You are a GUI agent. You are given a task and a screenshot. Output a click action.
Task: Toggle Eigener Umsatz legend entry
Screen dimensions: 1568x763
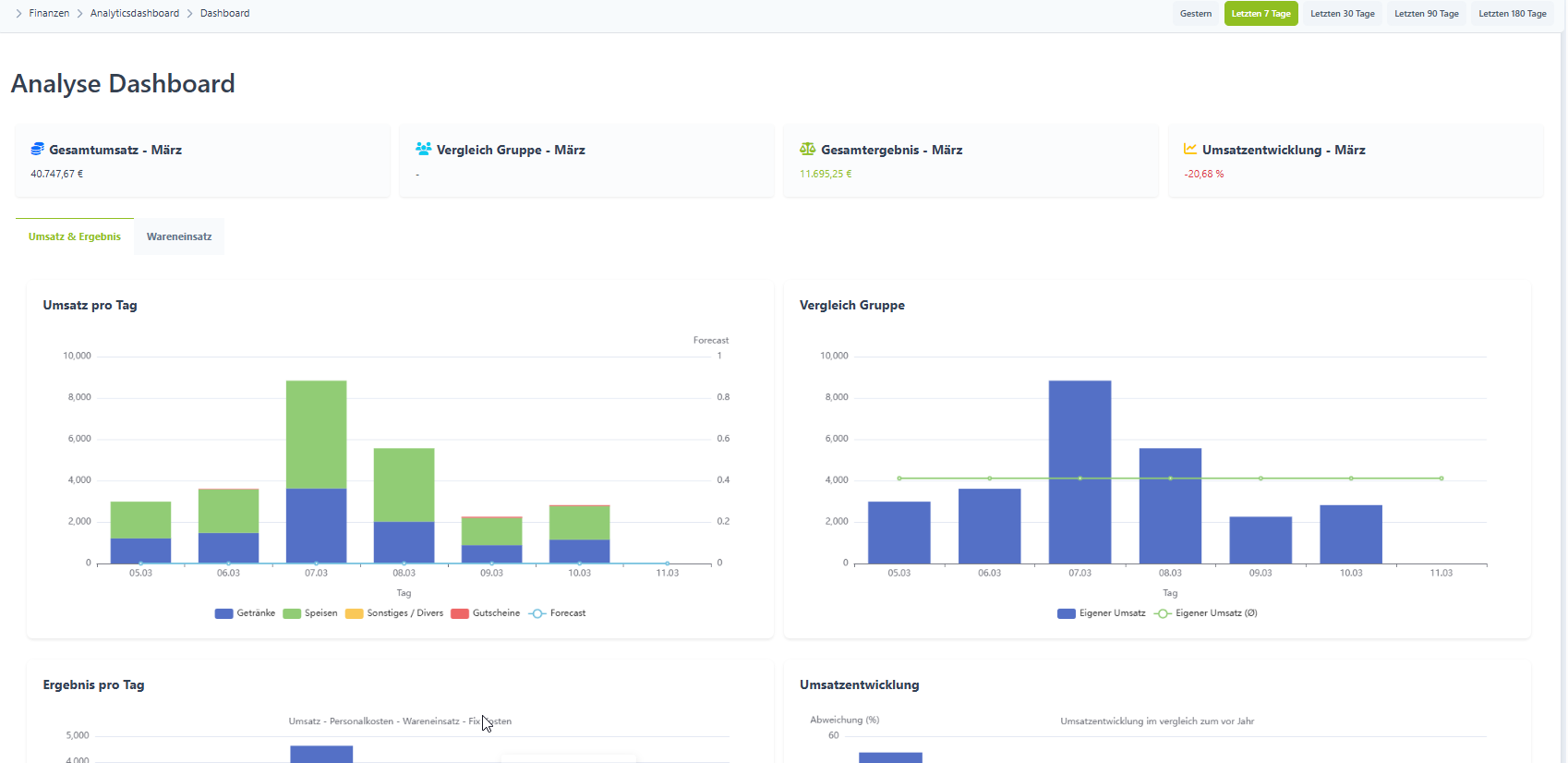(1102, 613)
